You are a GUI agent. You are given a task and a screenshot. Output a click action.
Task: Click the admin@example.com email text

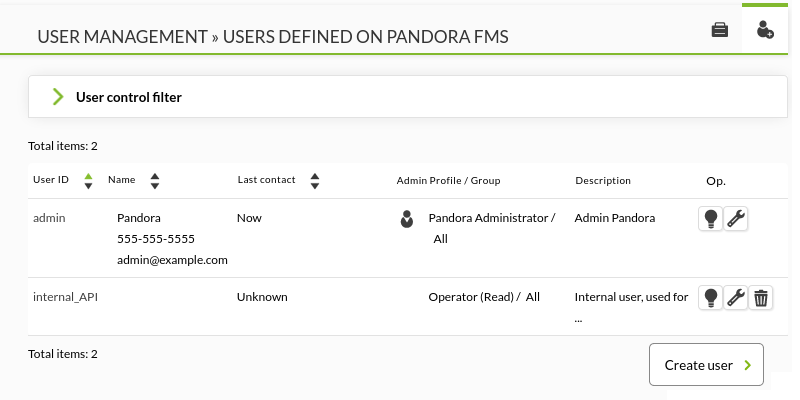coord(172,260)
